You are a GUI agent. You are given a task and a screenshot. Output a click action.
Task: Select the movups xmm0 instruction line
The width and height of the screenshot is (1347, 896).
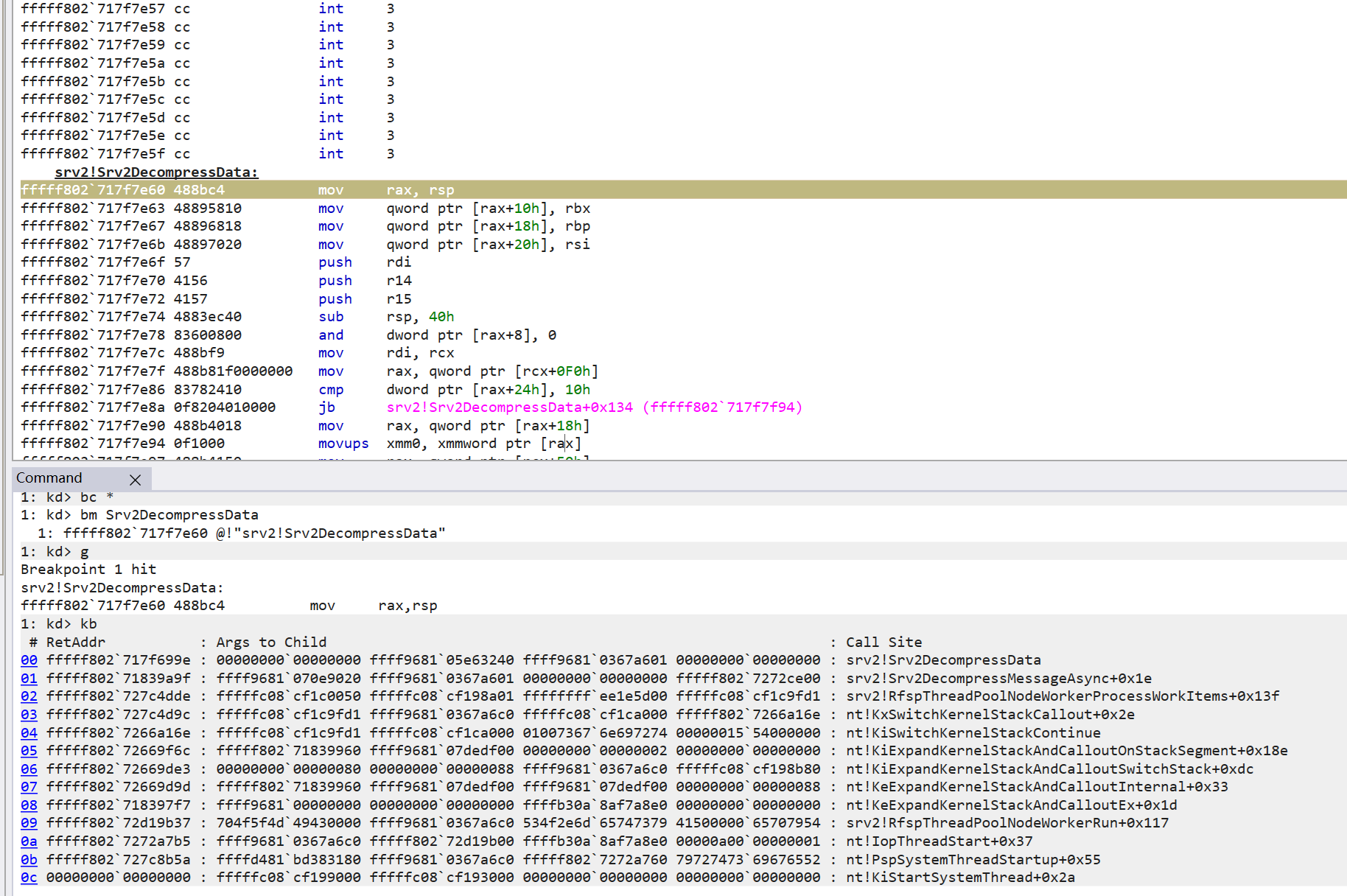[301, 444]
